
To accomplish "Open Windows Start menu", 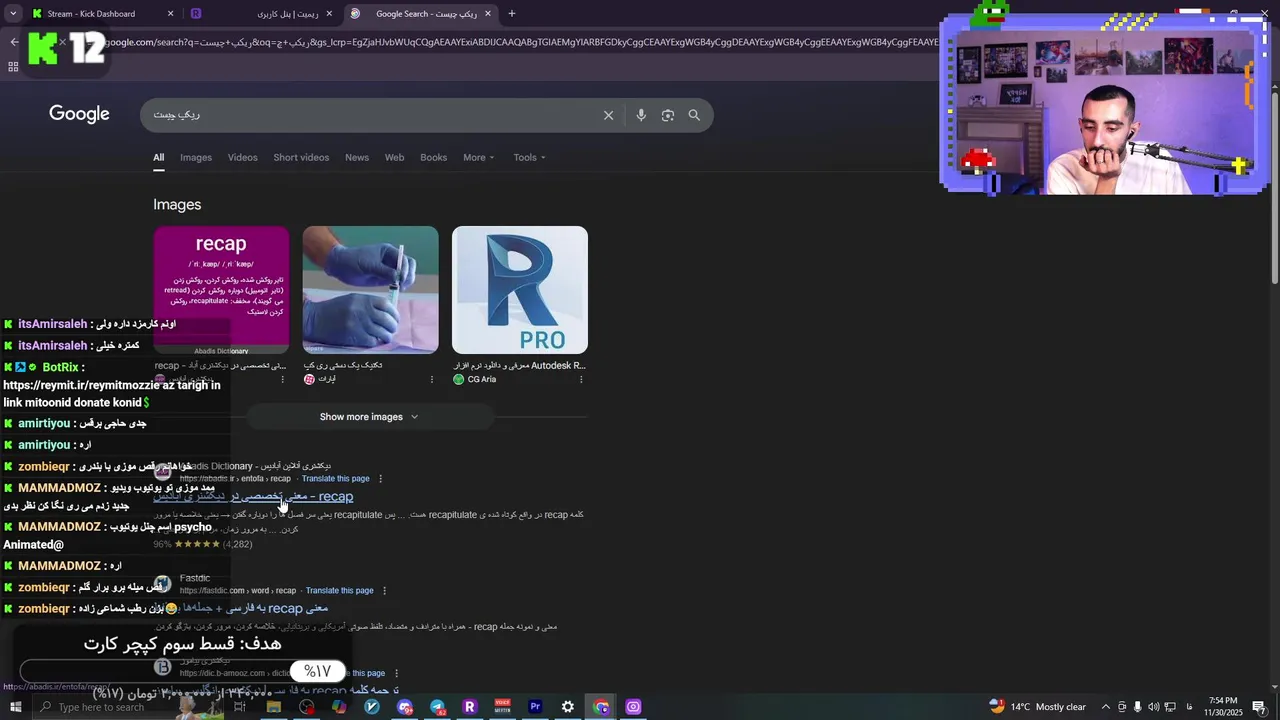I will point(15,707).
